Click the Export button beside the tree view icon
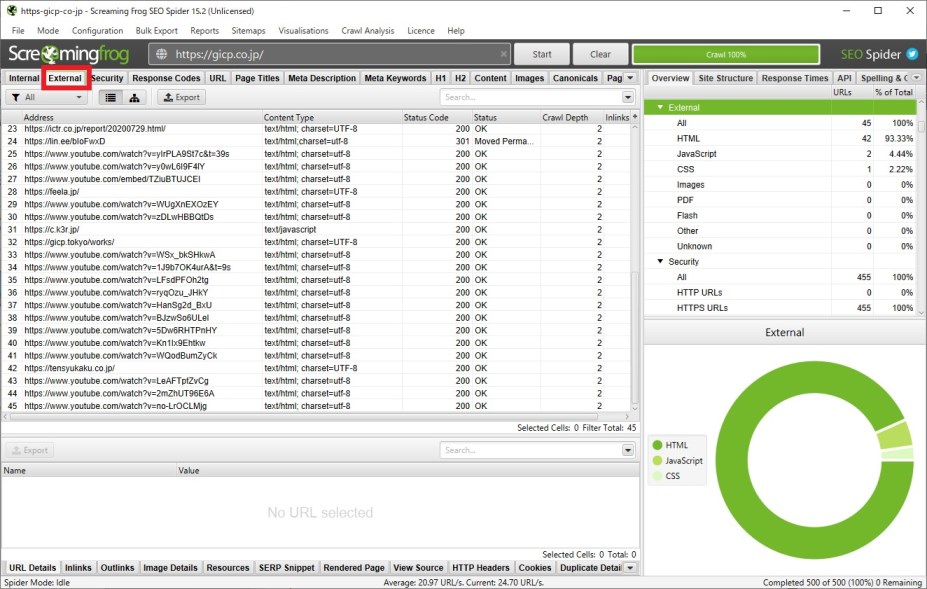The height and width of the screenshot is (589, 927). click(x=181, y=98)
